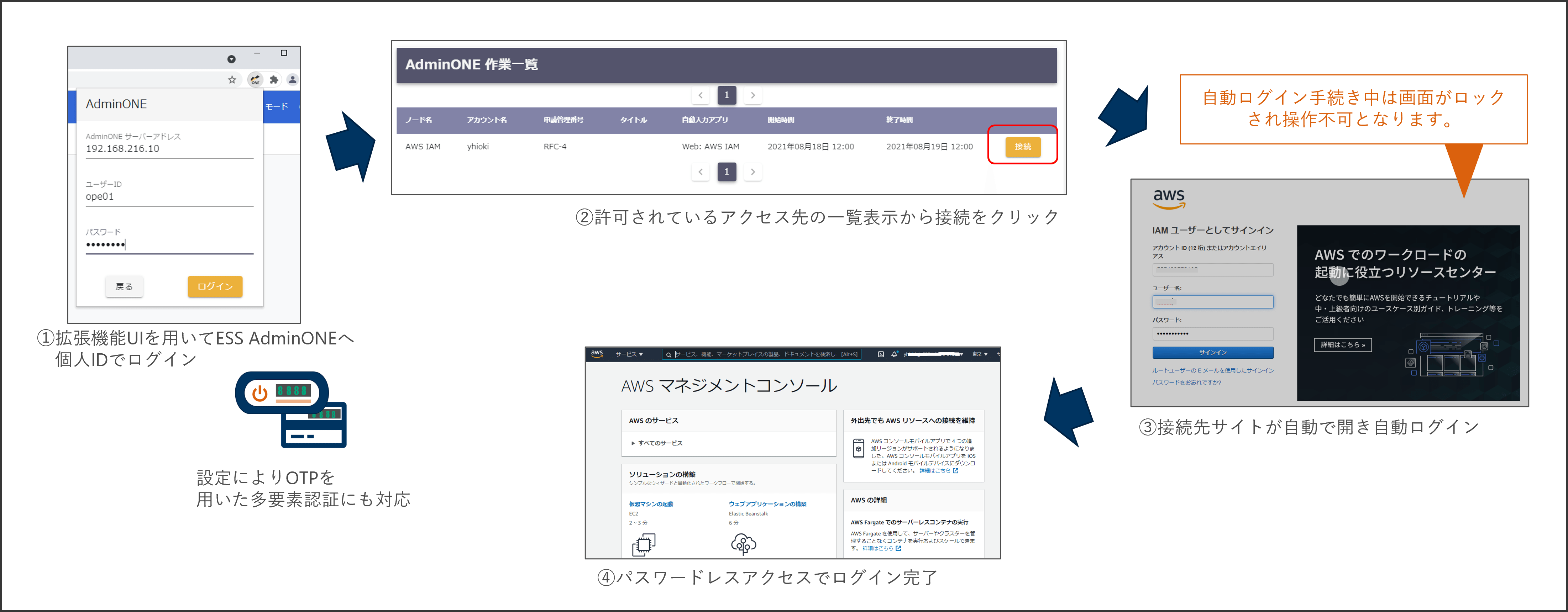The width and height of the screenshot is (1568, 612).
Task: Open AWS CloudShell terminal icon
Action: point(880,354)
